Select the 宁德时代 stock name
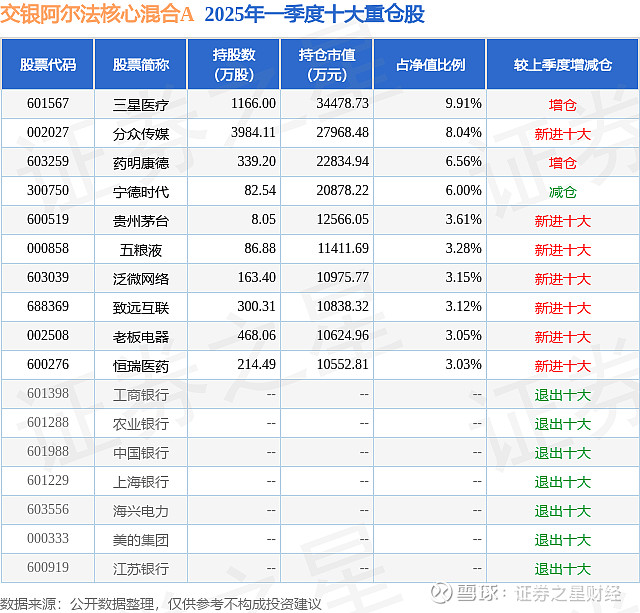 click(141, 192)
